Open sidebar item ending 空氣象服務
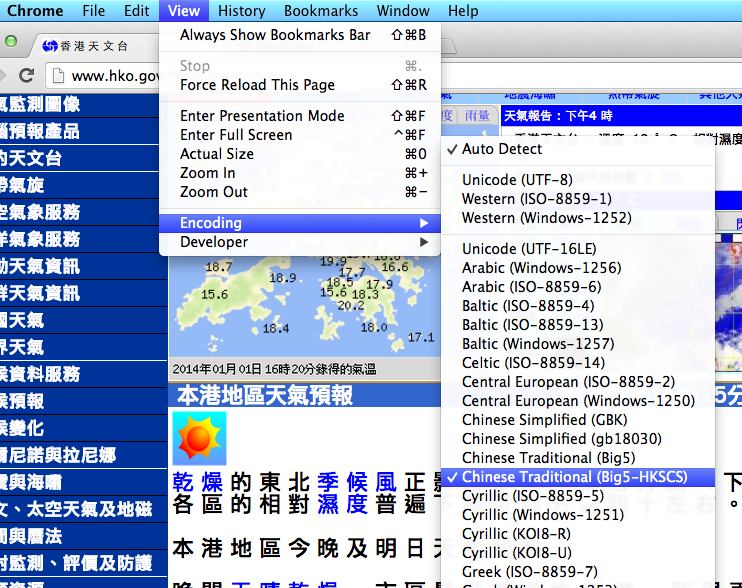This screenshot has width=742, height=588. click(79, 212)
